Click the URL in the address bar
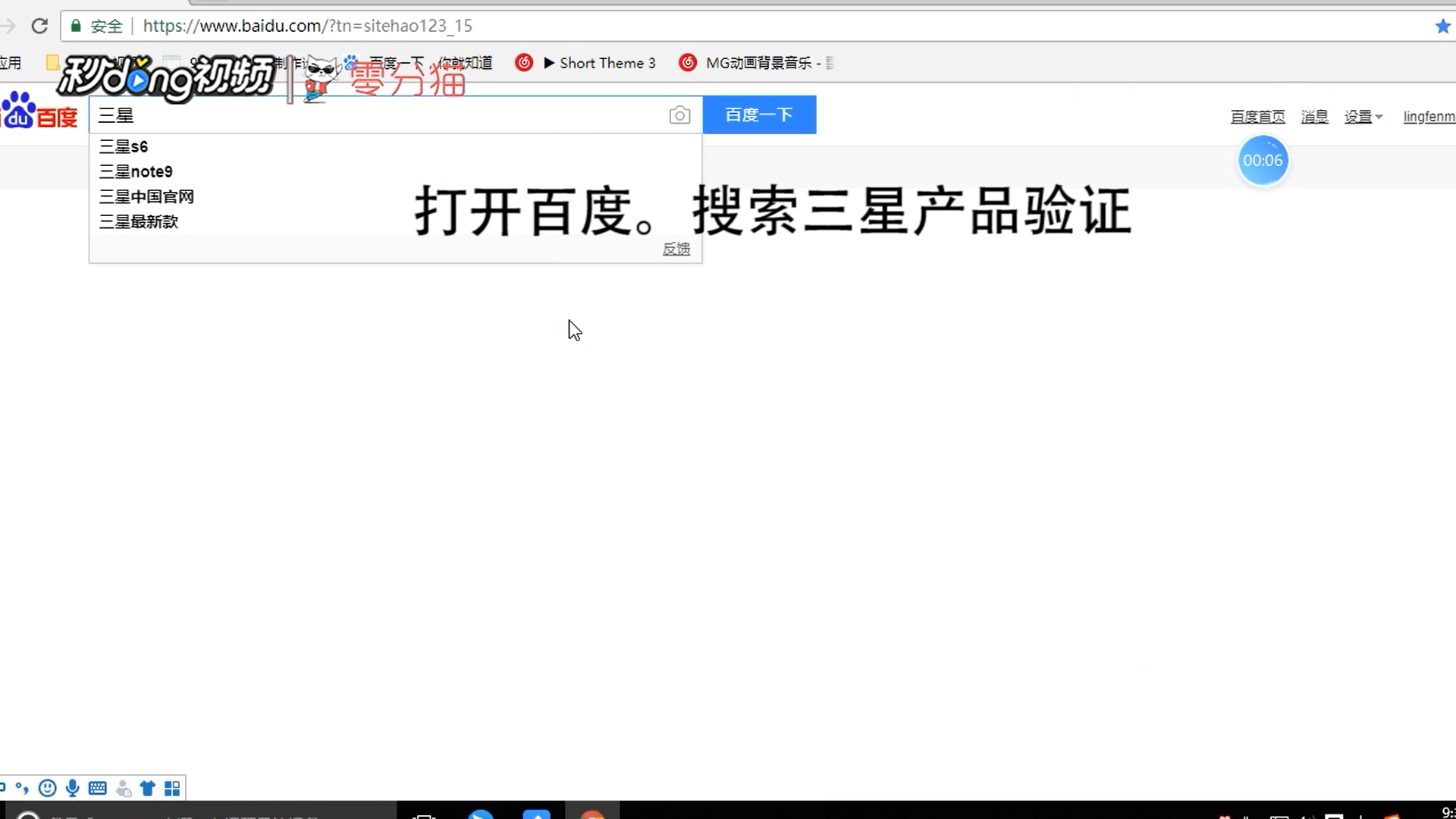Viewport: 1456px width, 819px height. pyautogui.click(x=307, y=26)
